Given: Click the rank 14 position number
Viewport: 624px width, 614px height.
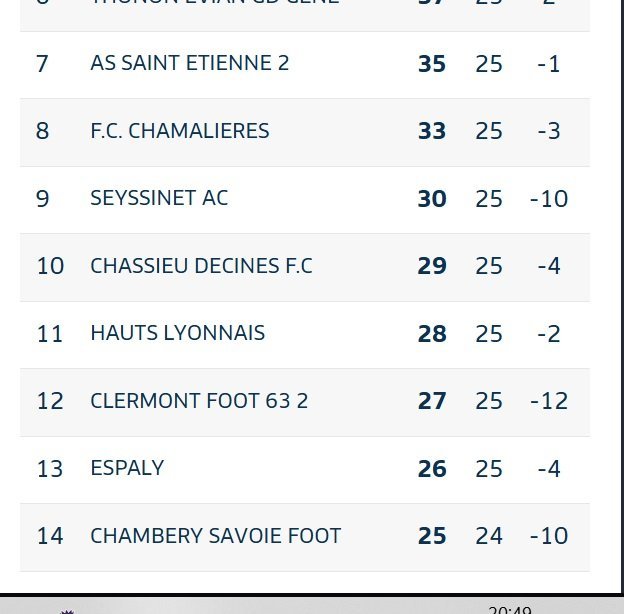Looking at the screenshot, I should coord(50,536).
